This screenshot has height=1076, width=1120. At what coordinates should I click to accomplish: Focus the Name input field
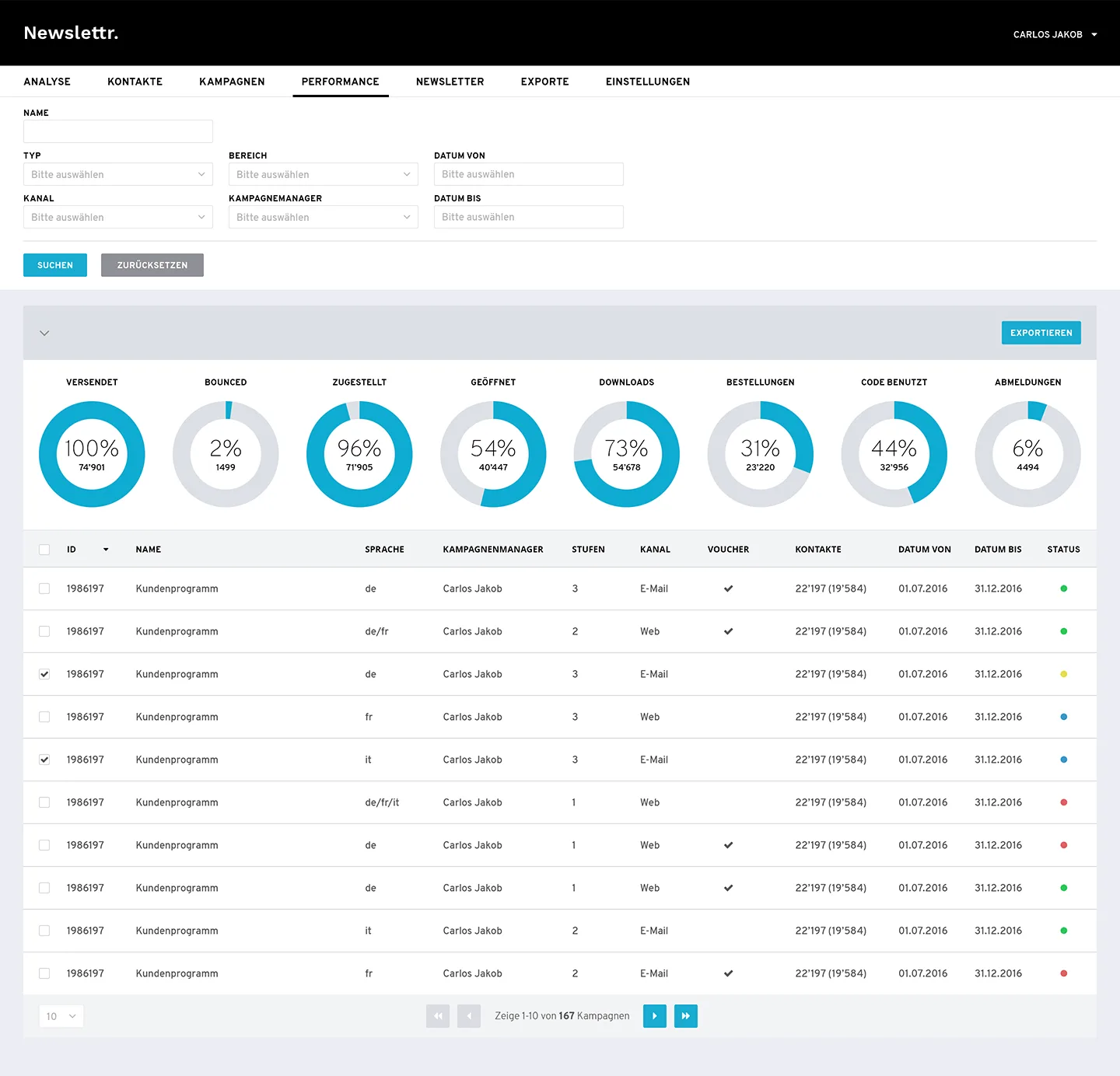tap(118, 131)
